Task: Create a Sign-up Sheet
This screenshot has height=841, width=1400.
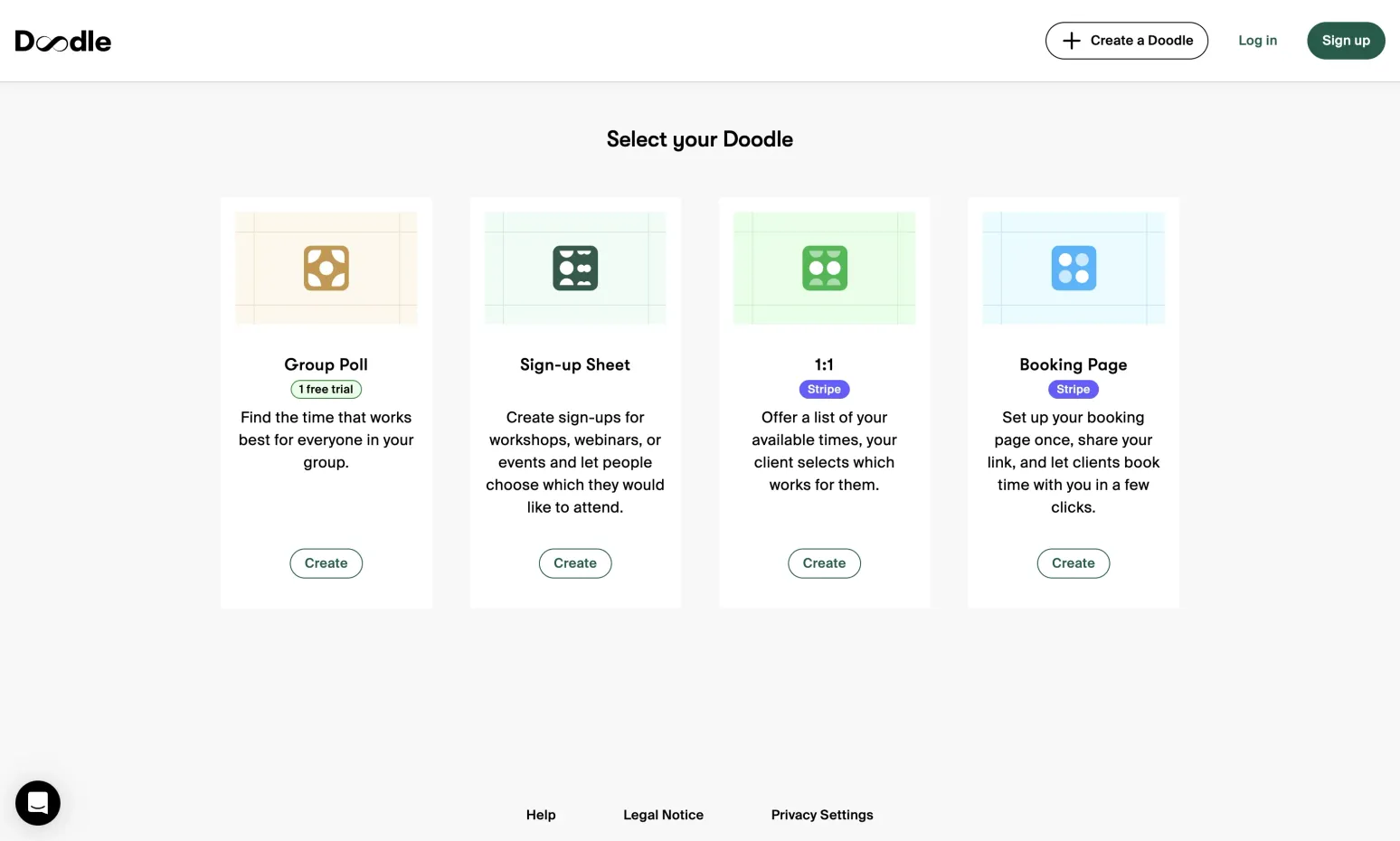Action: pyautogui.click(x=575, y=563)
